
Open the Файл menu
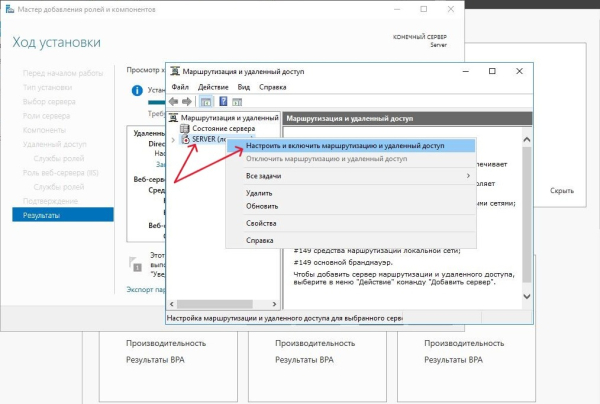(180, 87)
